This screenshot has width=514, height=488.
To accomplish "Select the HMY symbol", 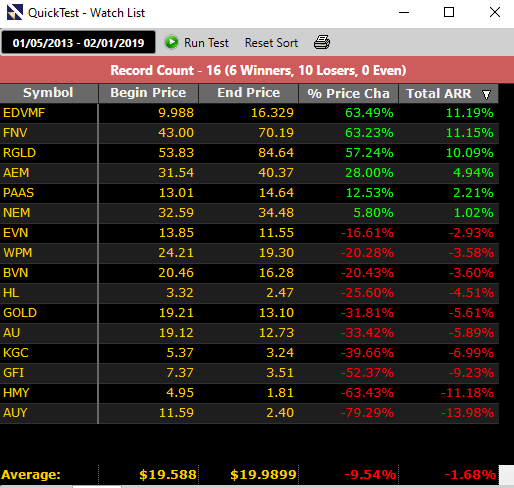I will point(16,393).
